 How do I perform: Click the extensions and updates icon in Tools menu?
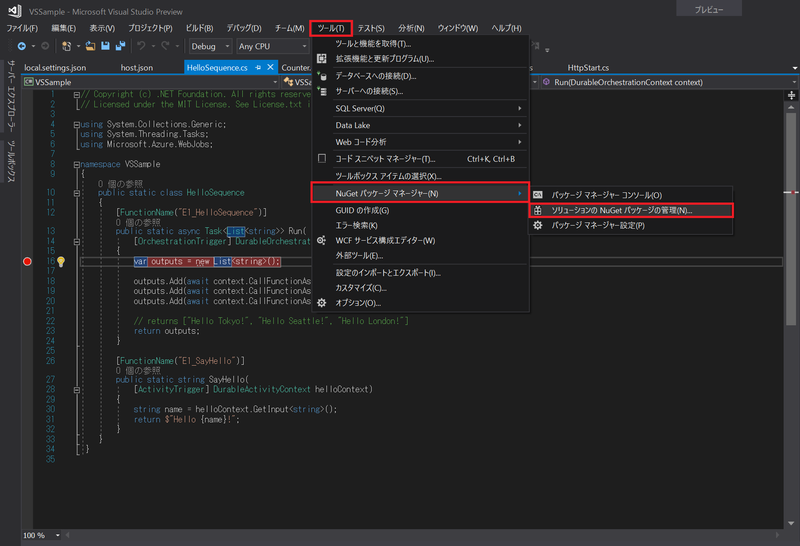[321, 59]
